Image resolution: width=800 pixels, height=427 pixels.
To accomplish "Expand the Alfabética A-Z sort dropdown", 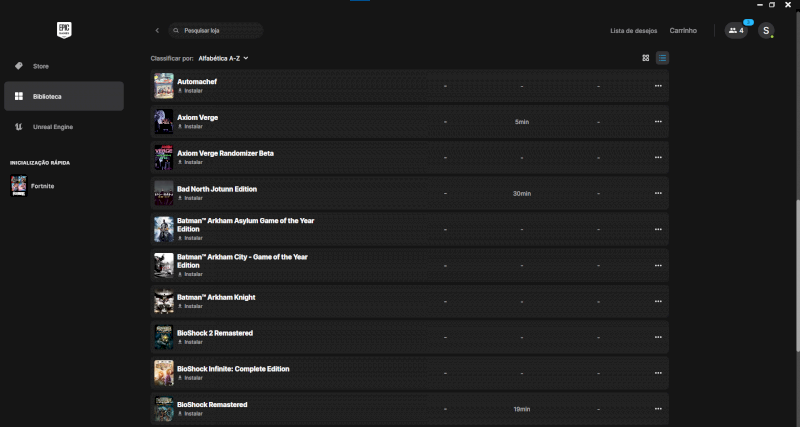I will click(223, 58).
